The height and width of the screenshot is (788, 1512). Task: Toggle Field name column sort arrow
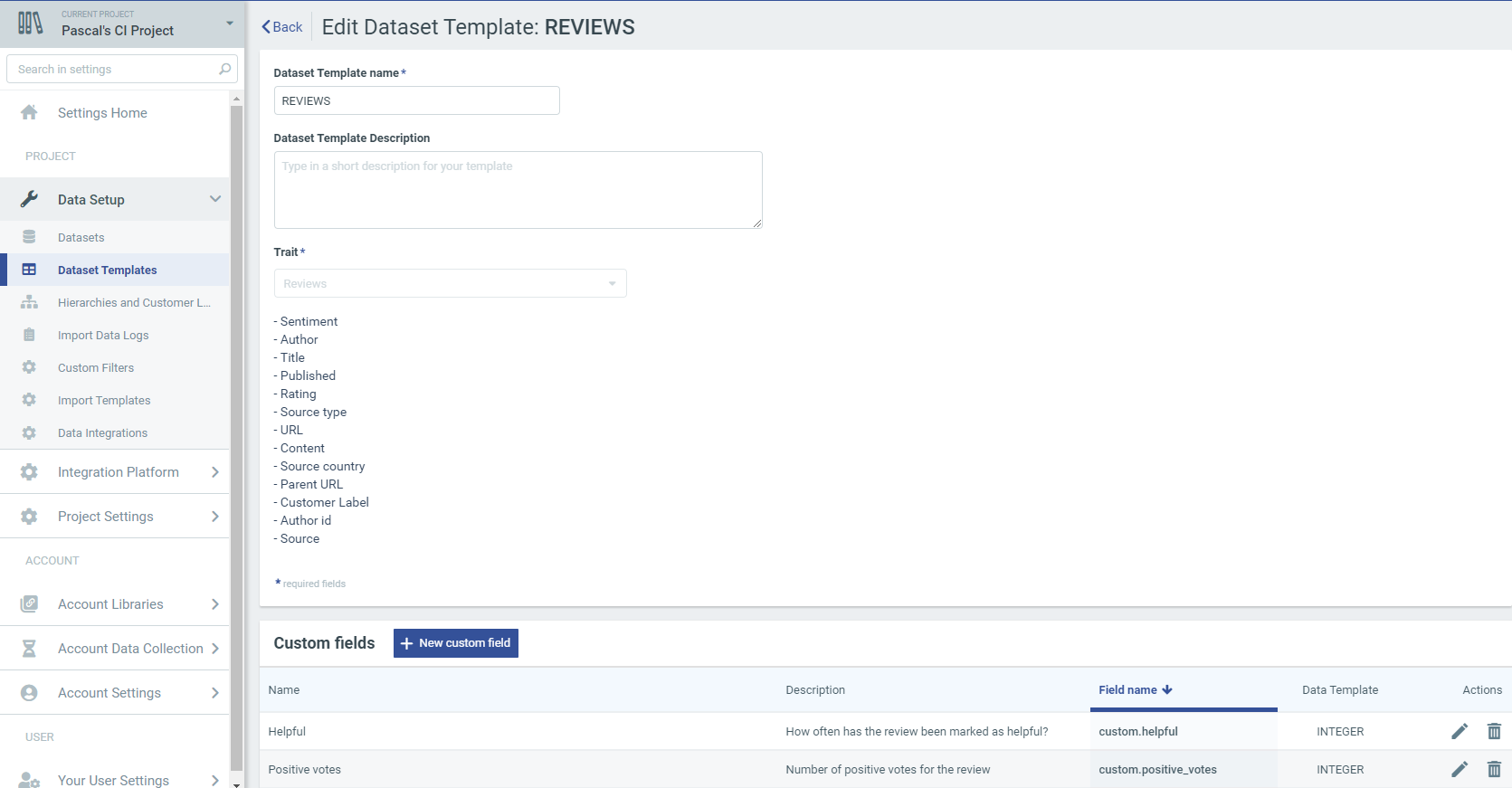tap(1167, 689)
